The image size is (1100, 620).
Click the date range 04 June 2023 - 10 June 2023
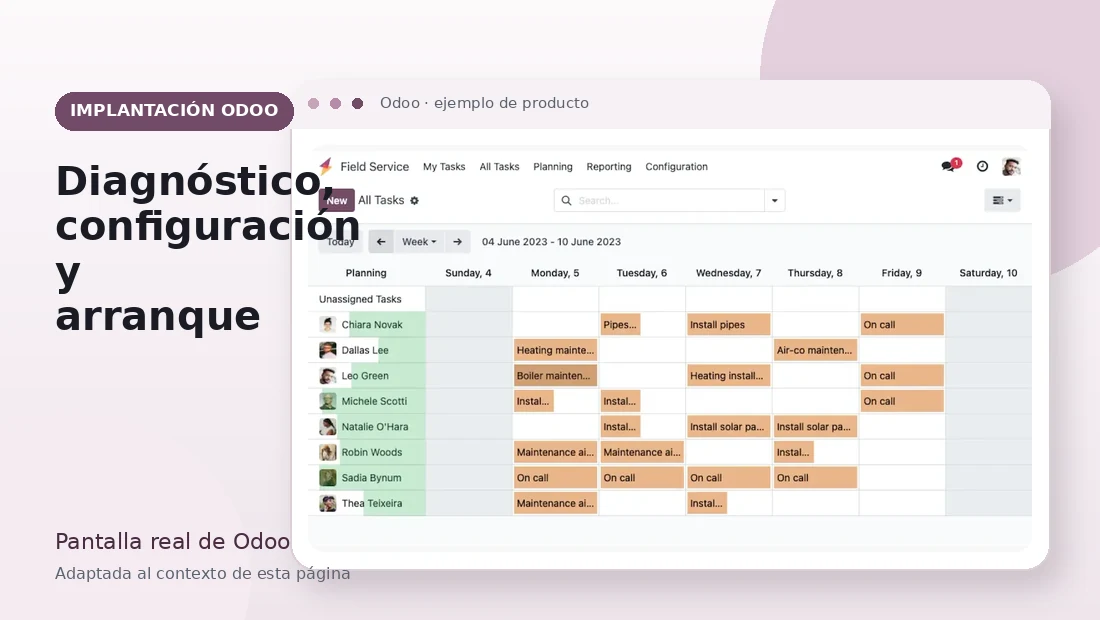[x=551, y=241]
